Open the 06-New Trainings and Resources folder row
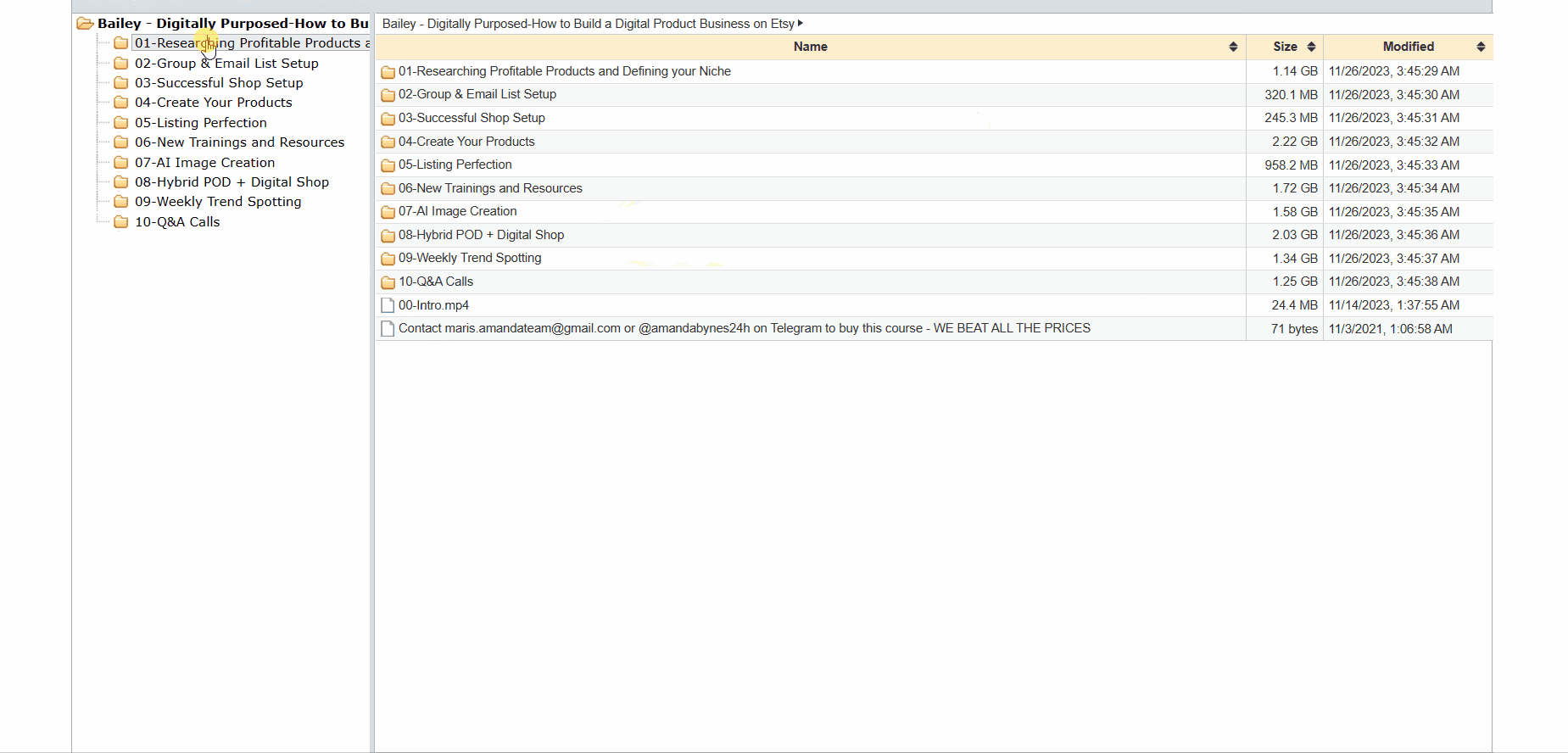The width and height of the screenshot is (1568, 753). (490, 188)
